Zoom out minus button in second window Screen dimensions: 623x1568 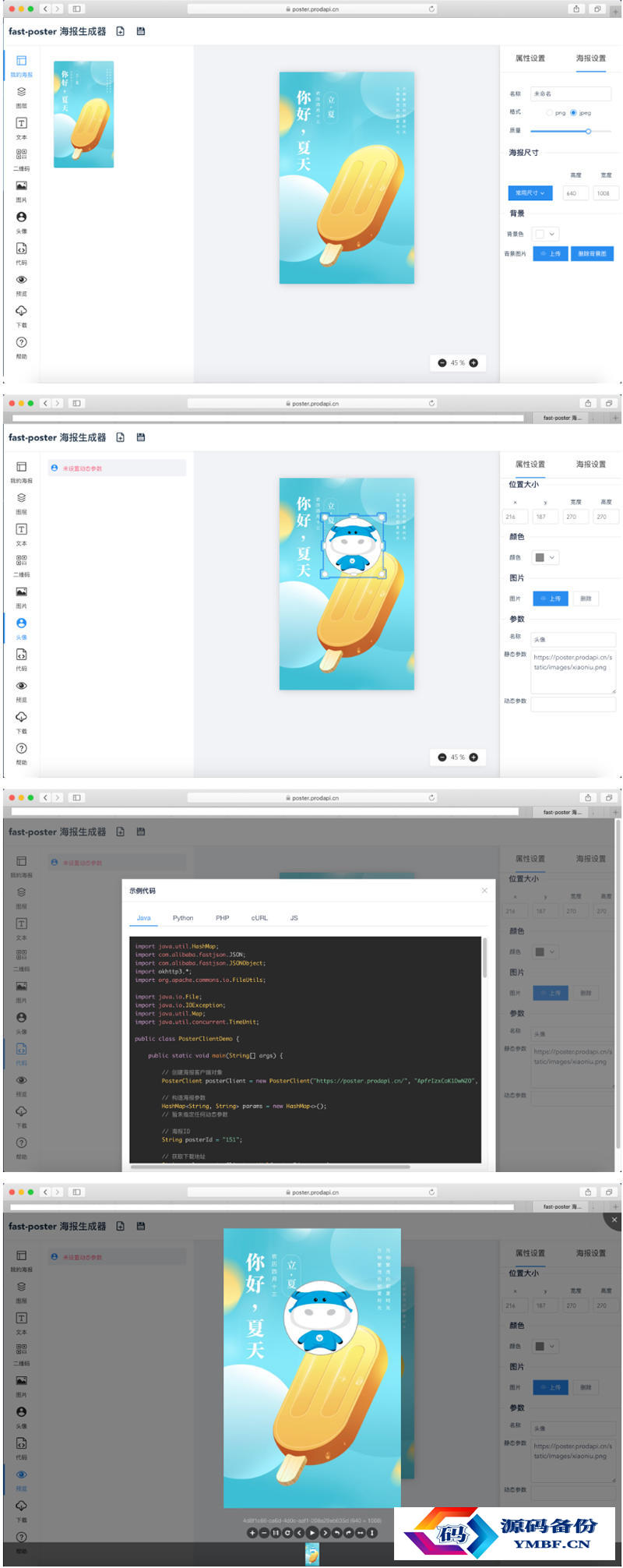coord(442,758)
